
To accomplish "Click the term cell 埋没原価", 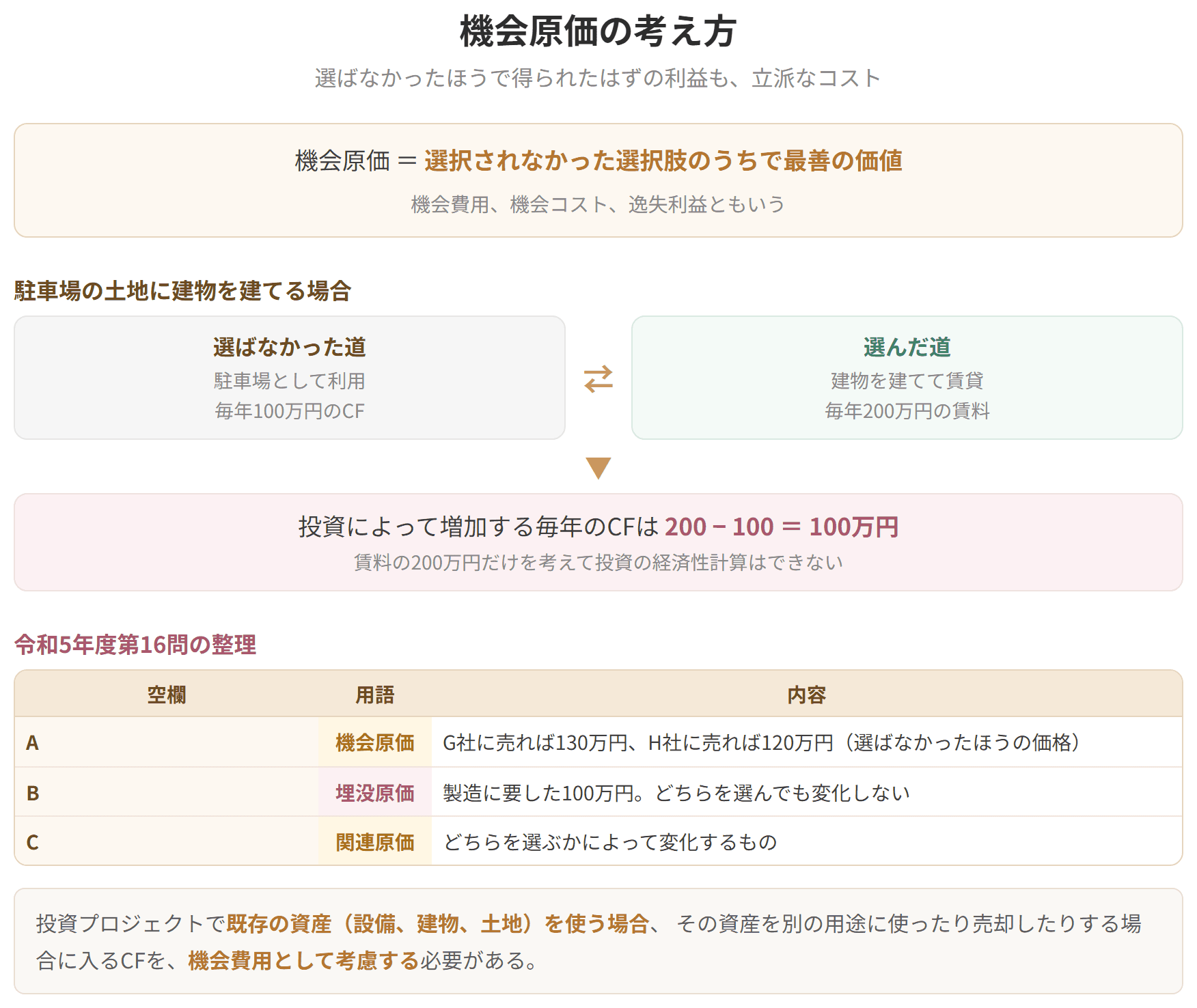I will point(375,792).
